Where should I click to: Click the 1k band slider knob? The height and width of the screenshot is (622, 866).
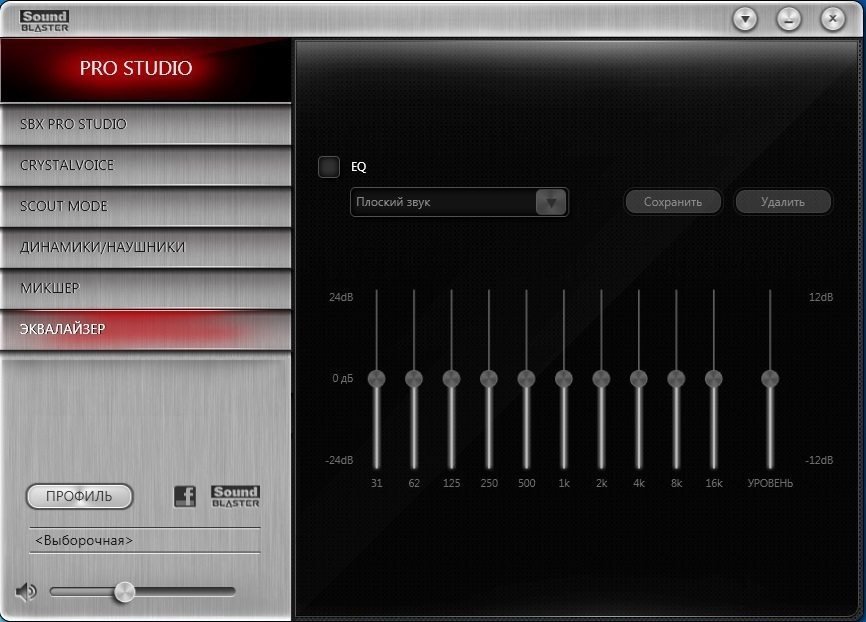pos(564,379)
